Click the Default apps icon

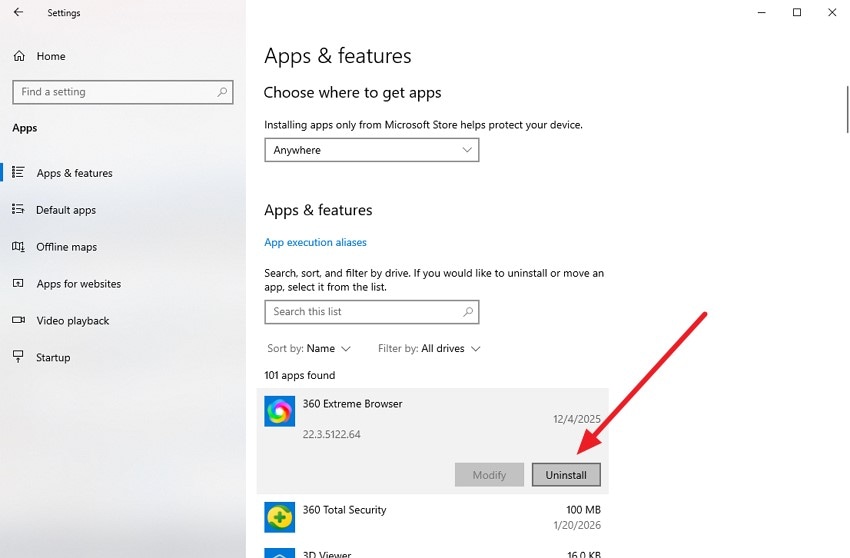18,209
